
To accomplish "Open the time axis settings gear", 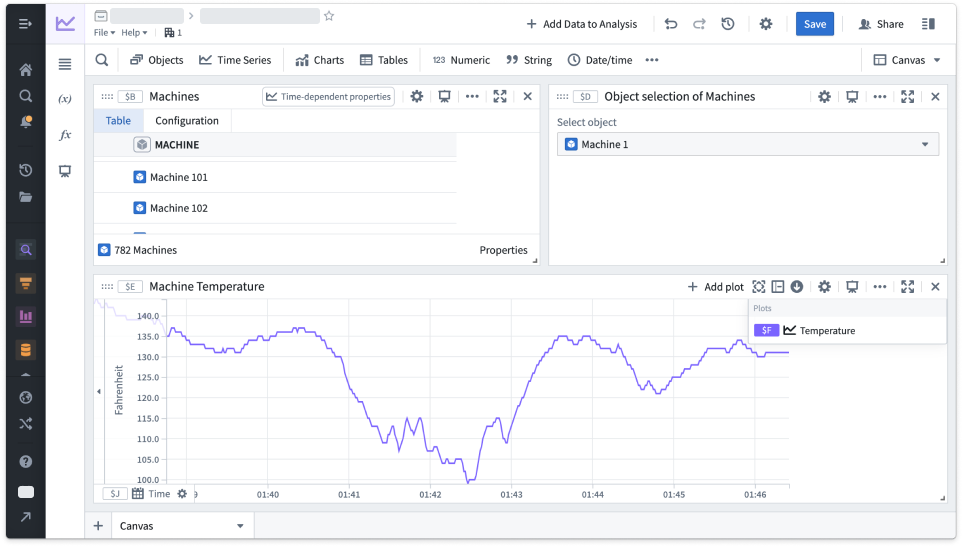I will point(182,494).
